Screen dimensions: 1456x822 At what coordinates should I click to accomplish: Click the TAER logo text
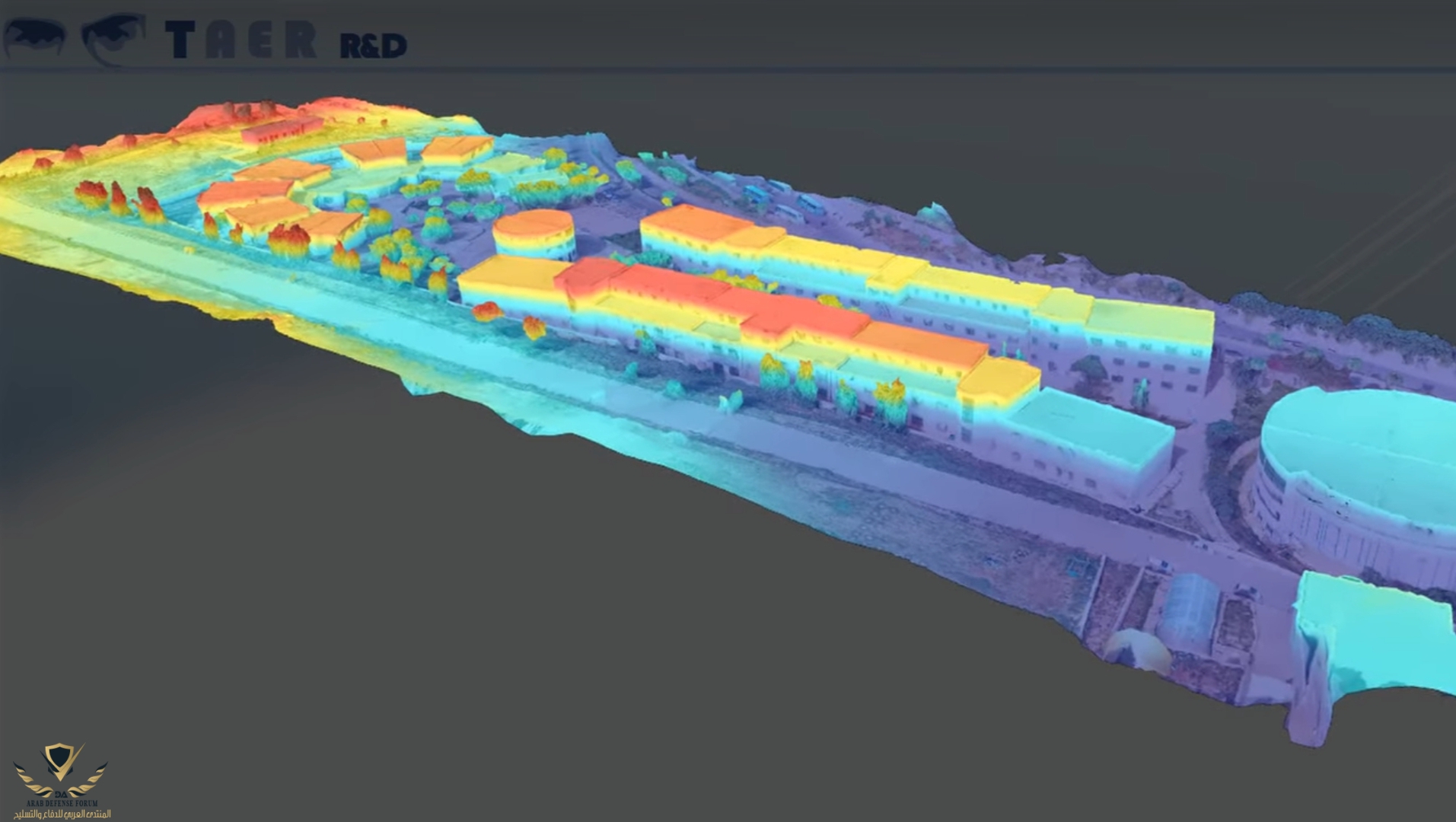pos(240,40)
